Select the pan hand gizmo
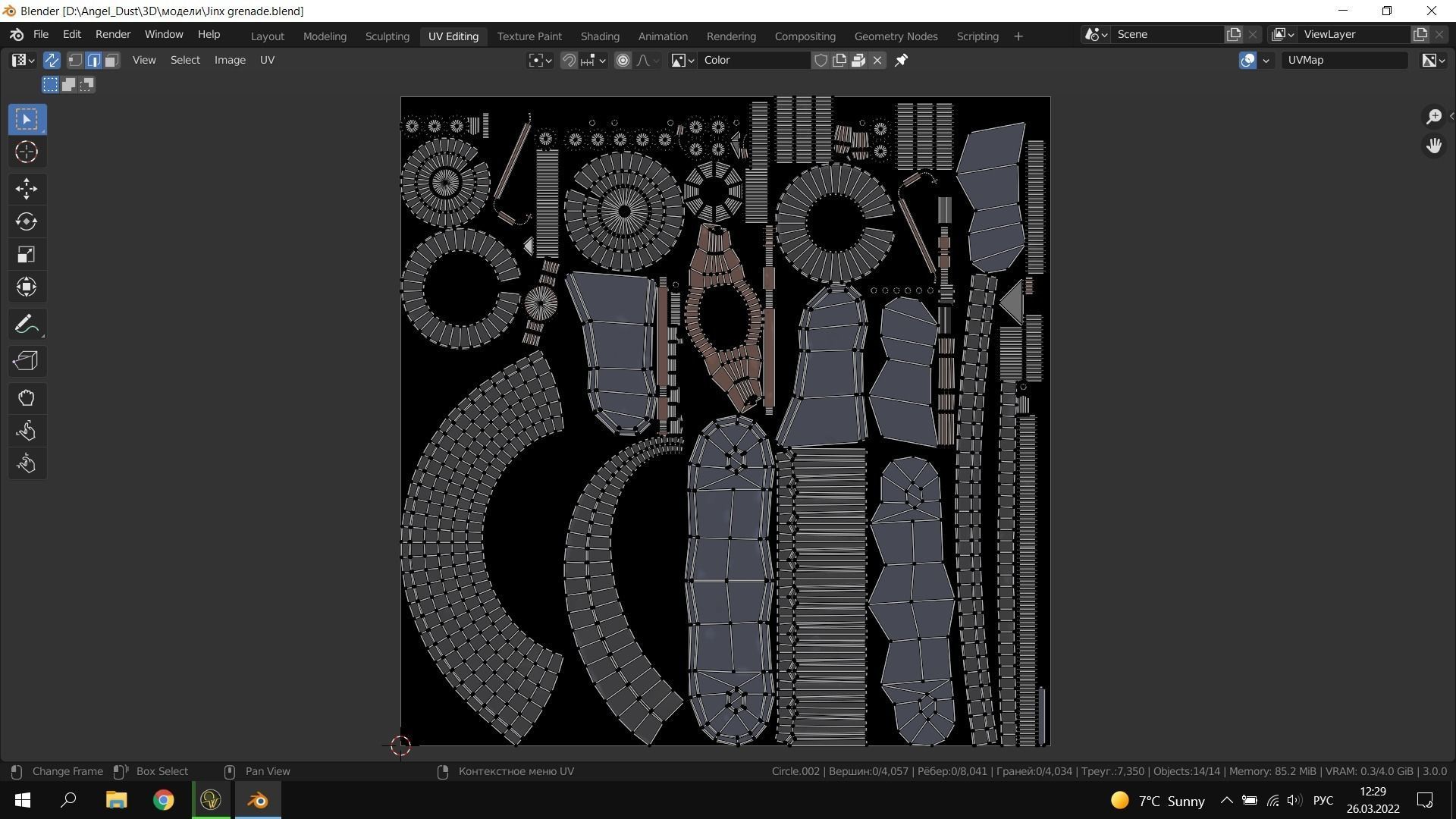Image resolution: width=1456 pixels, height=819 pixels. coord(1433,146)
